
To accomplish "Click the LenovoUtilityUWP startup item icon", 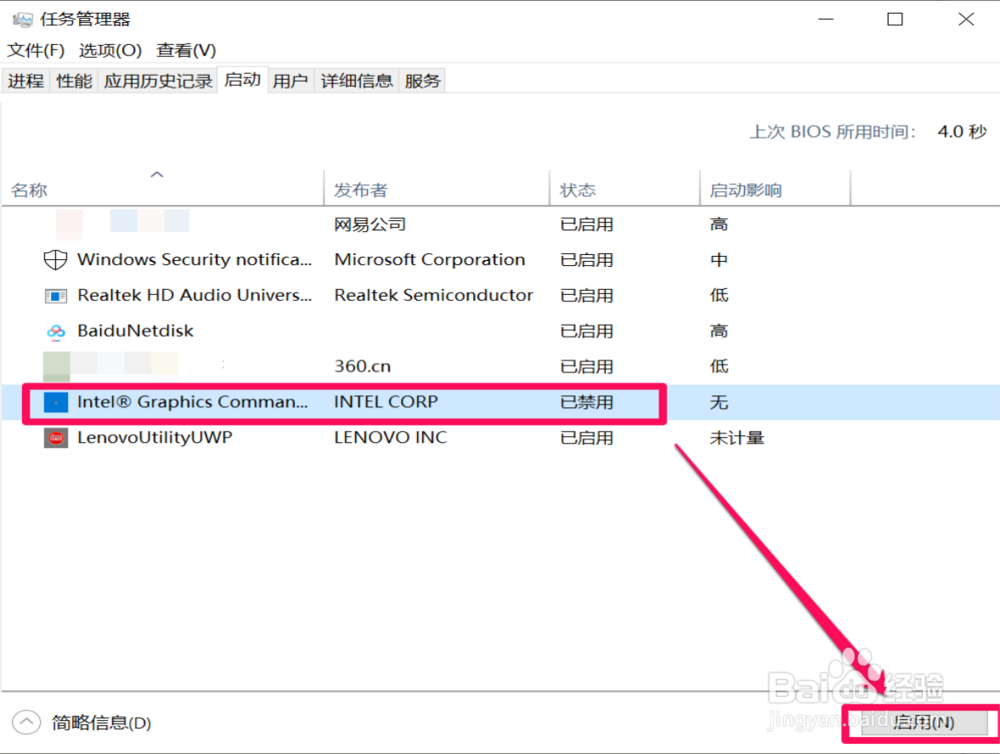I will click(57, 437).
